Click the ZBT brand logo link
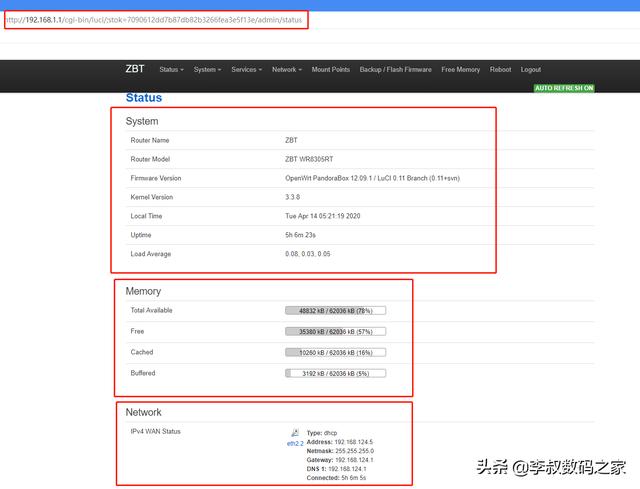This screenshot has width=640, height=489. coord(135,69)
